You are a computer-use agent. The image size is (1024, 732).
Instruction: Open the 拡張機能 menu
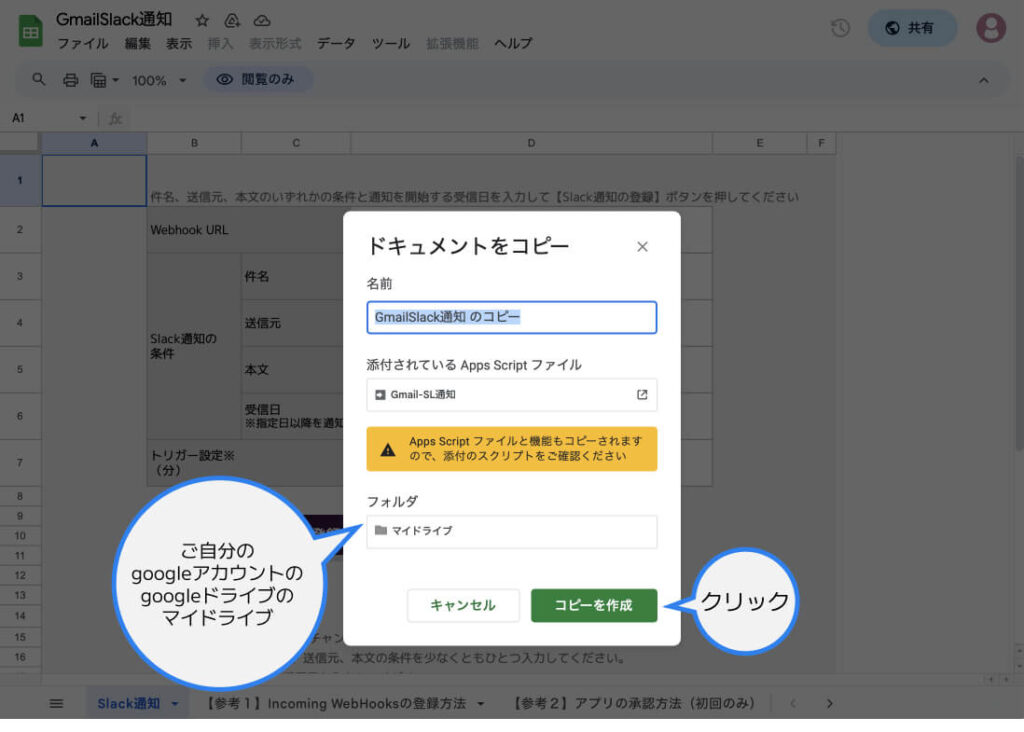[452, 44]
